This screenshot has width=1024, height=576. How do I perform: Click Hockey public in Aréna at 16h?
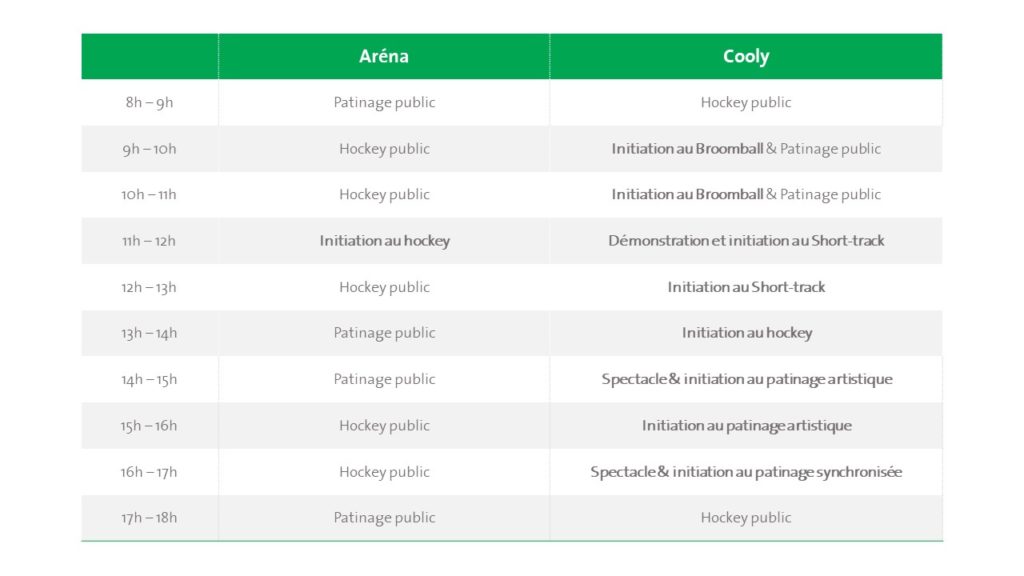(x=384, y=472)
